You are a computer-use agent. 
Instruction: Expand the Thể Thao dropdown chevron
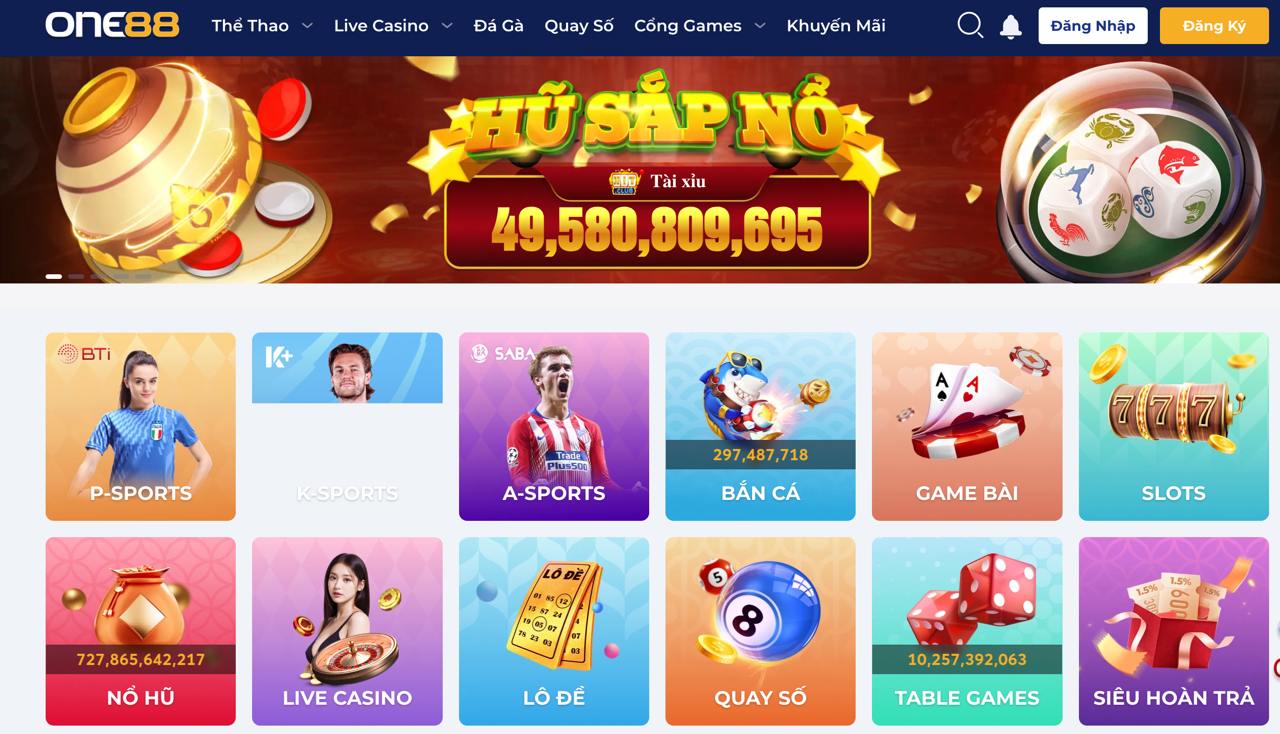tap(307, 26)
